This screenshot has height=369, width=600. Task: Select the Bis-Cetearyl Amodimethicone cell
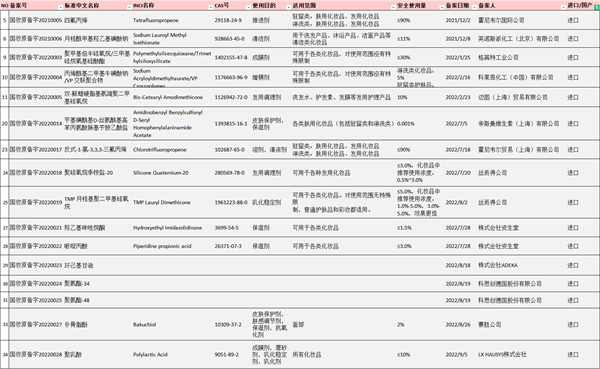pyautogui.click(x=172, y=97)
